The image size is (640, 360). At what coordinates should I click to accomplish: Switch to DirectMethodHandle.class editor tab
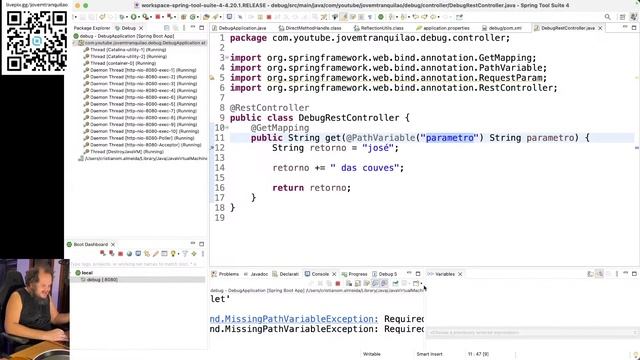pos(309,28)
